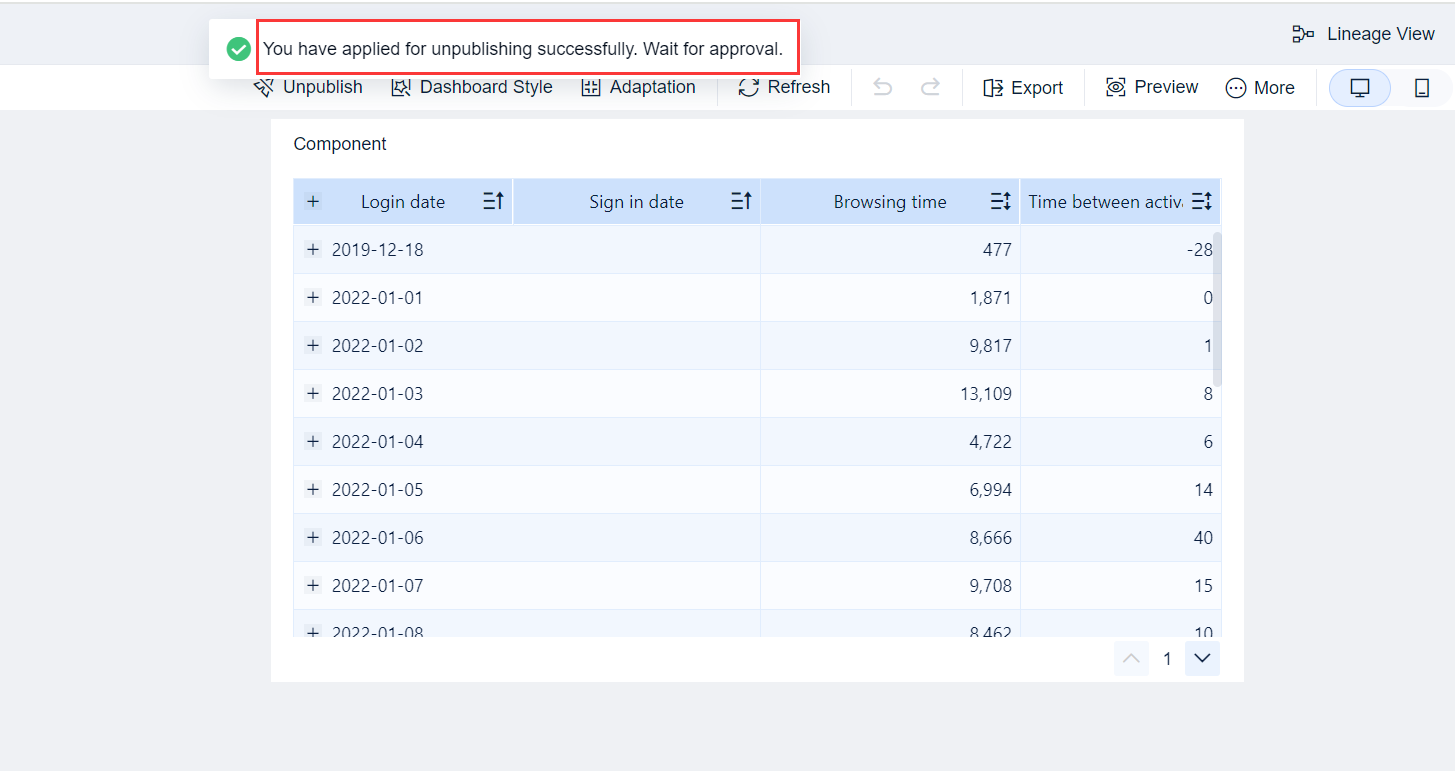Click the Unpublish button
The image size is (1455, 771).
click(310, 88)
